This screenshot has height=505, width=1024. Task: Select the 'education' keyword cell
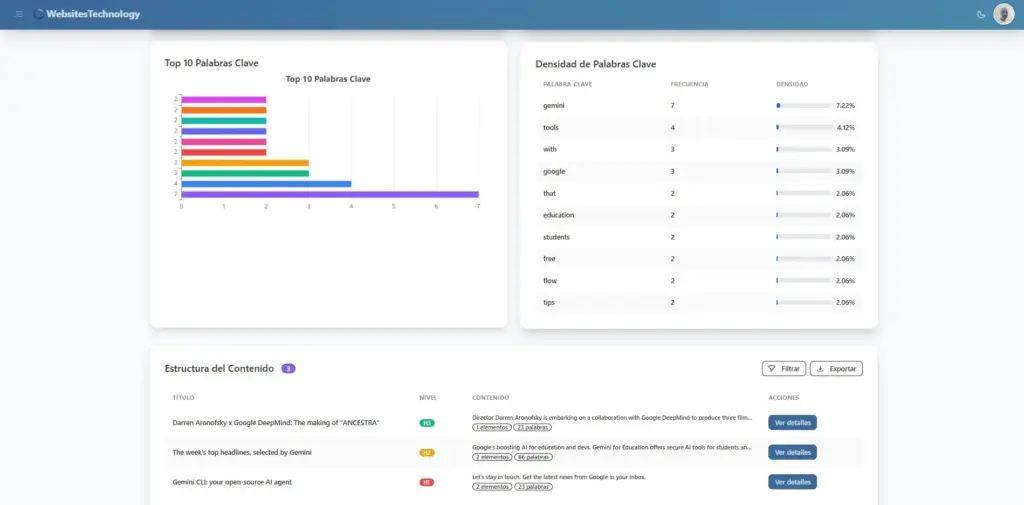(558, 215)
